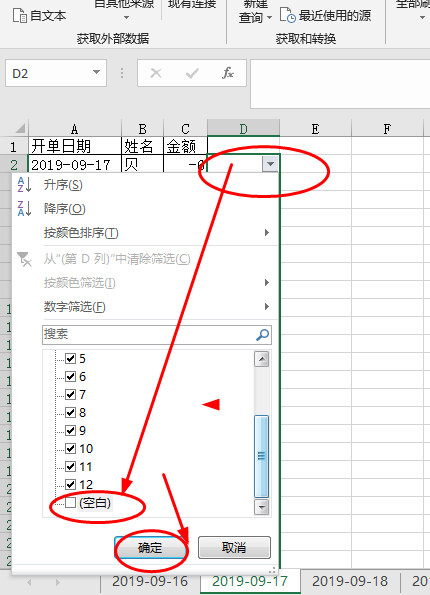
Task: Uncheck the 10 checkbox in filter list
Action: (x=71, y=448)
